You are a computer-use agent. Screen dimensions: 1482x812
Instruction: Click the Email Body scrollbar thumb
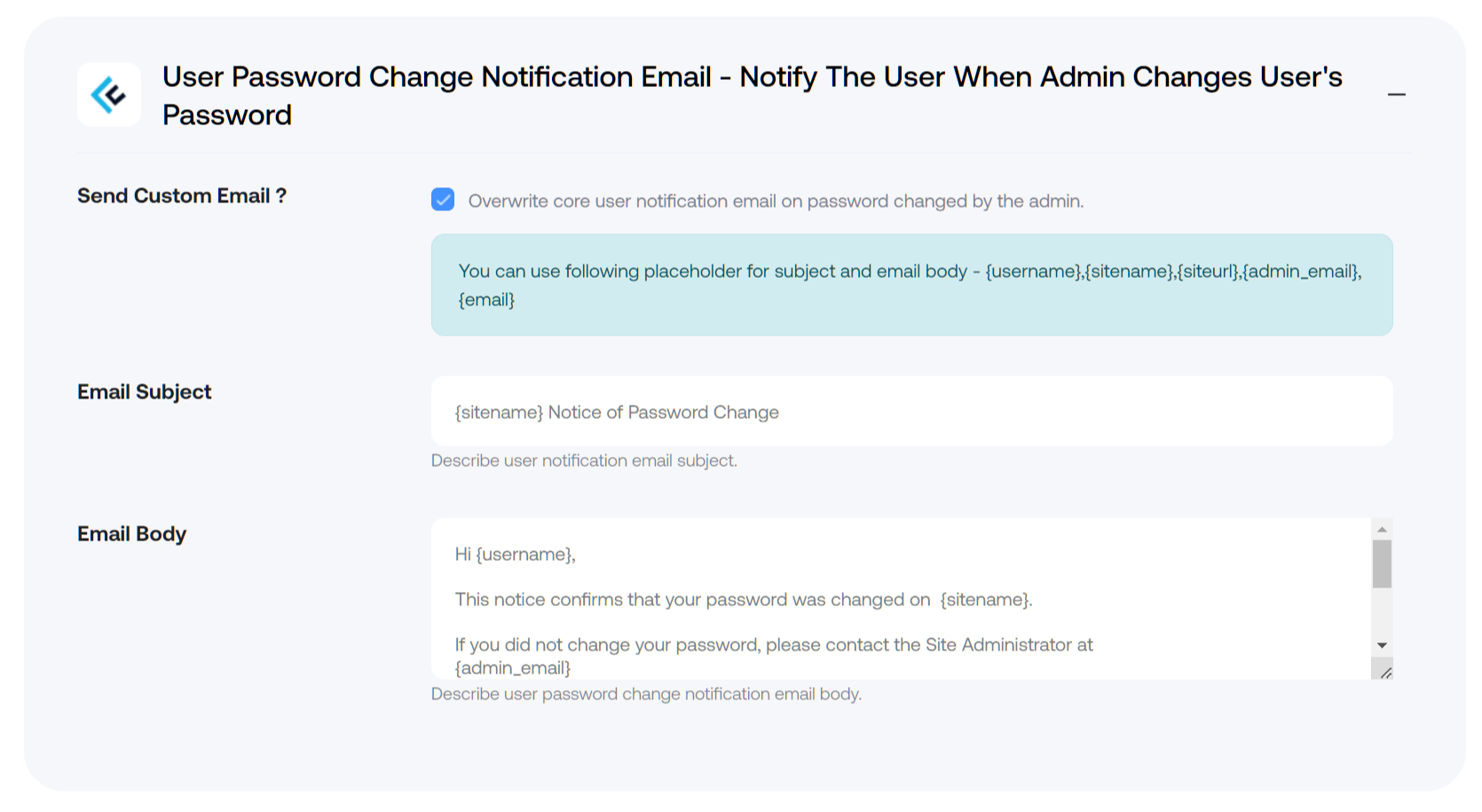[1382, 564]
